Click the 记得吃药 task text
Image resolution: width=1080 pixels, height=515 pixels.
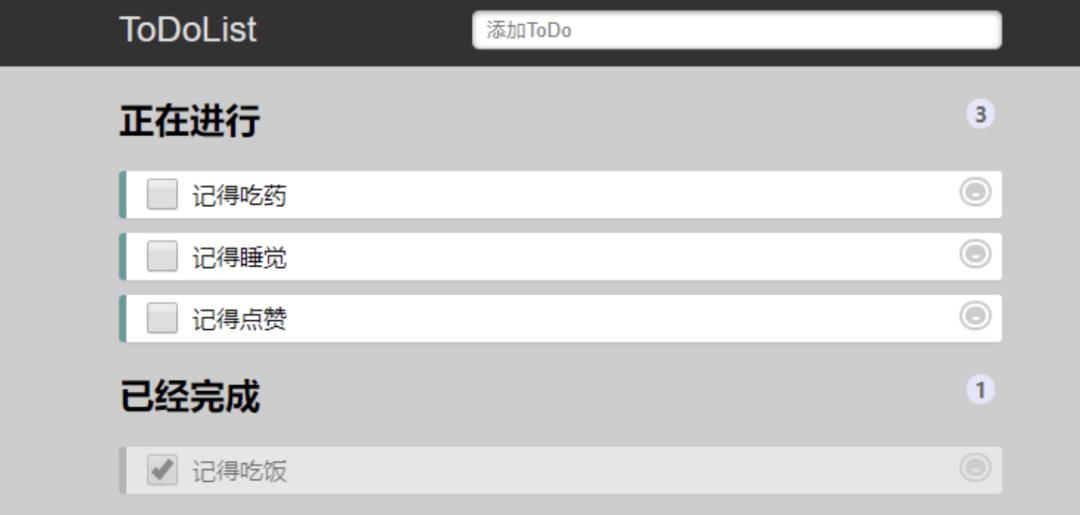[239, 196]
